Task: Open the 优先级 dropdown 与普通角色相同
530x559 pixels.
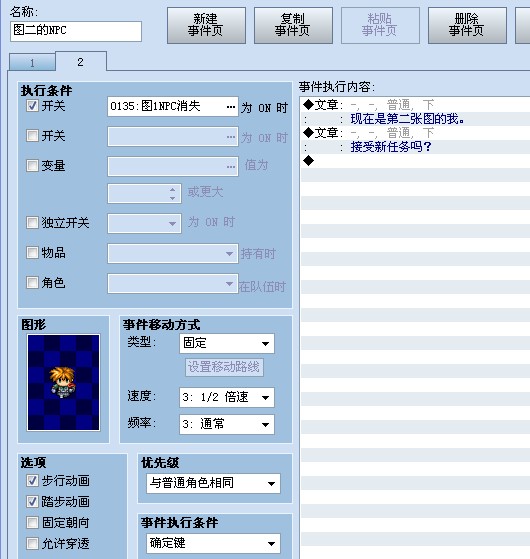Action: click(213, 483)
